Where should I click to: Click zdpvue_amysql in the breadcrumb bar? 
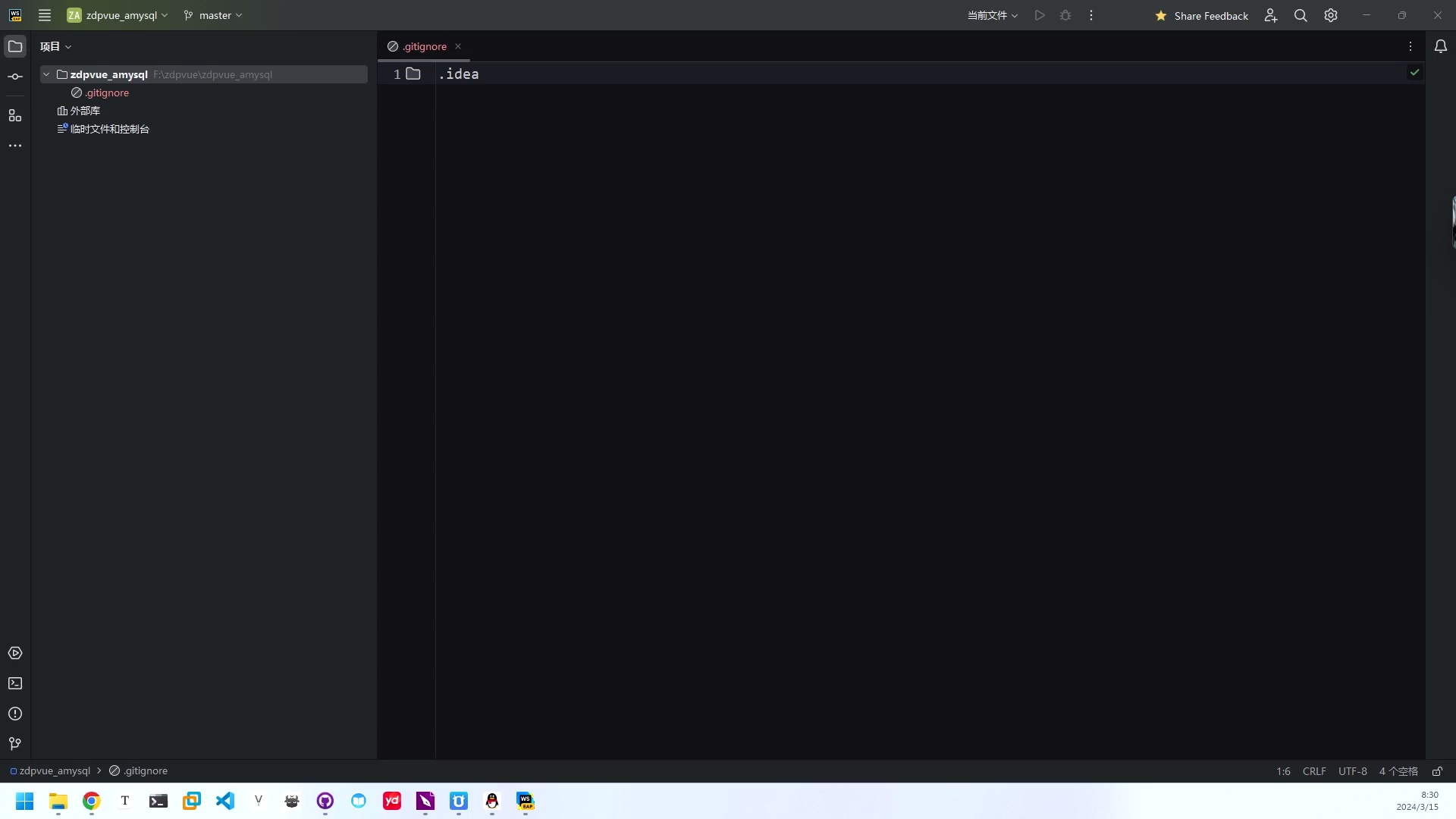(53, 770)
